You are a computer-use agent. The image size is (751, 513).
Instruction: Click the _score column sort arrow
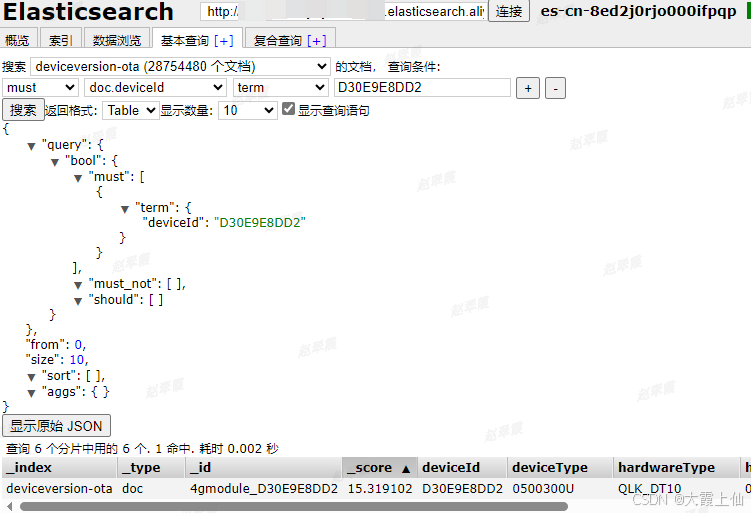coord(406,469)
